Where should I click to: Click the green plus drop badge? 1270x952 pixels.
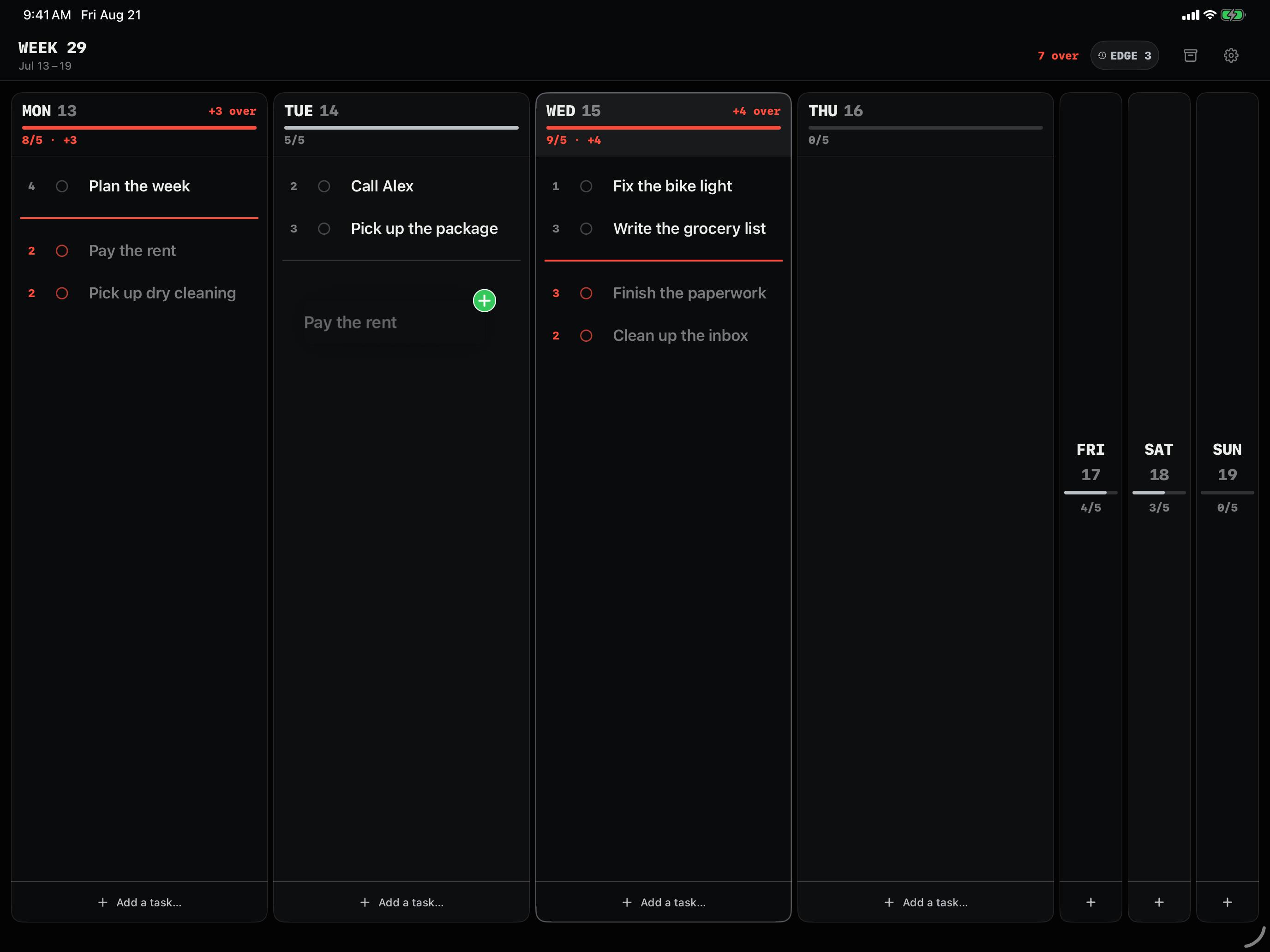point(484,301)
